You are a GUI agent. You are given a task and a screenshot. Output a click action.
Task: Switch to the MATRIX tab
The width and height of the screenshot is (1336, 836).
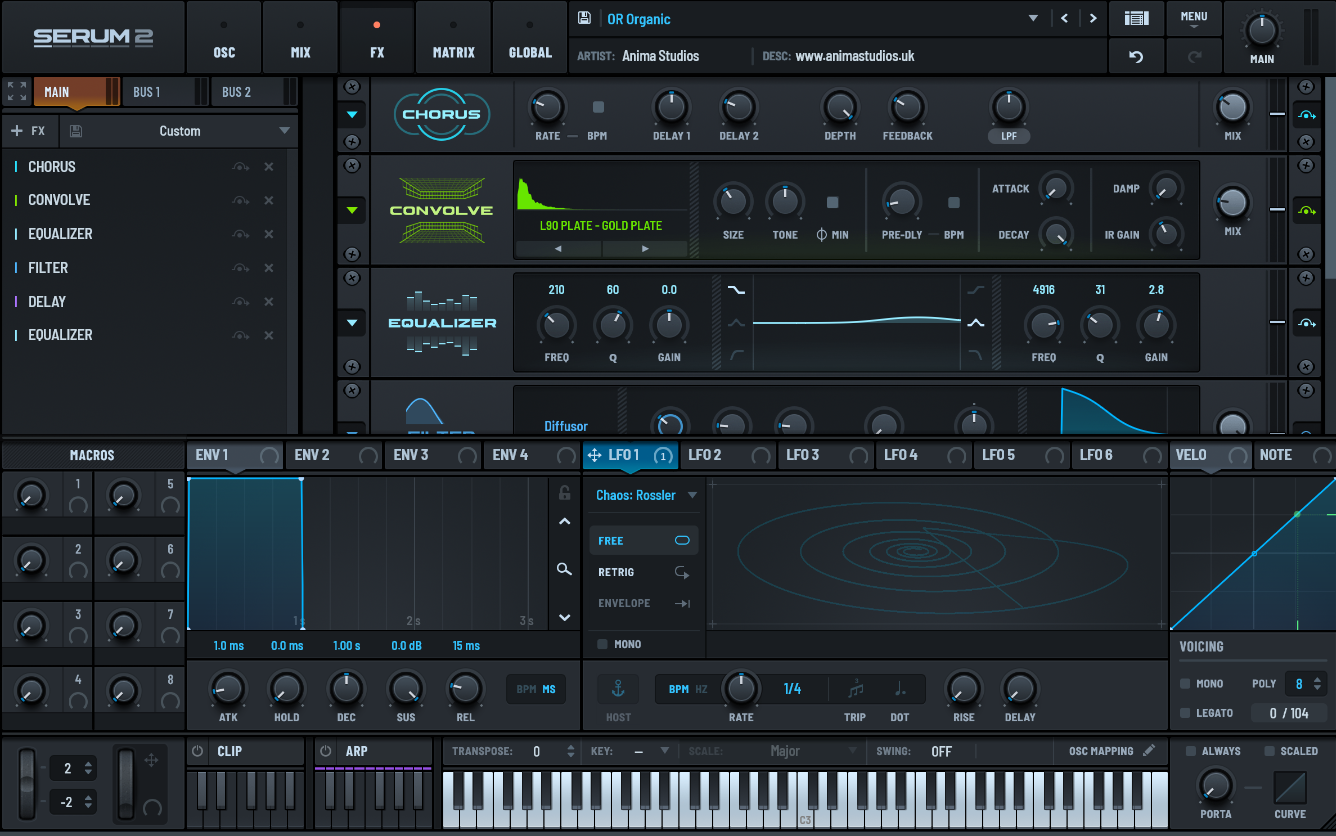coord(453,38)
